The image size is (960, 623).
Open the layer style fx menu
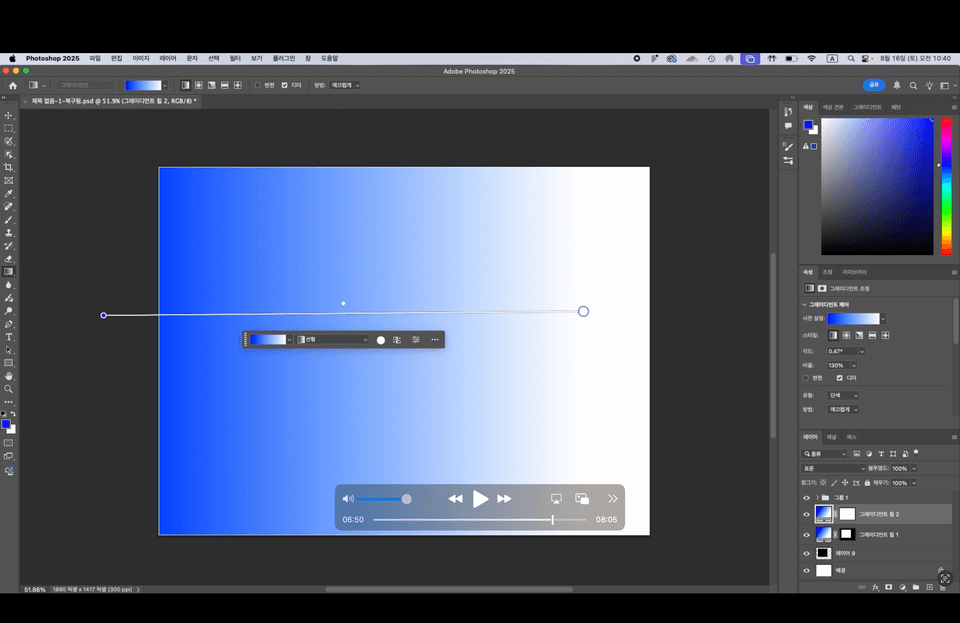(876, 587)
